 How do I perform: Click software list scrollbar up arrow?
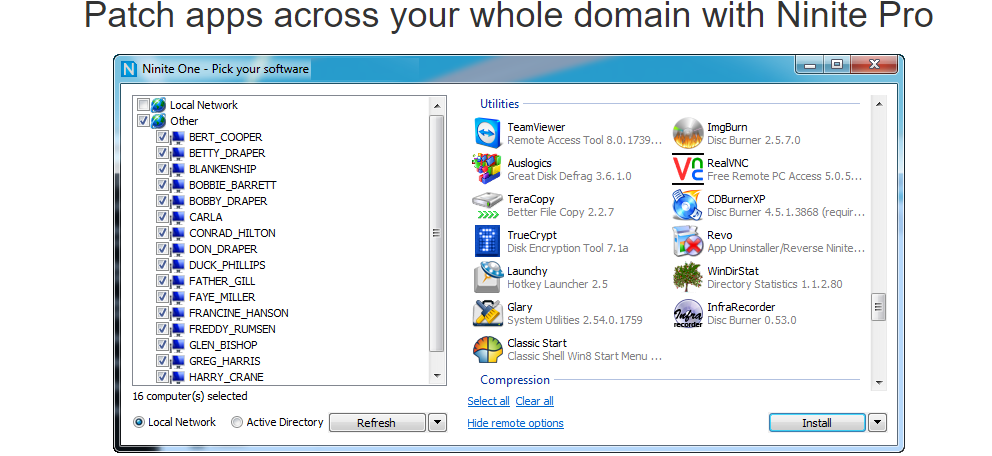879,104
